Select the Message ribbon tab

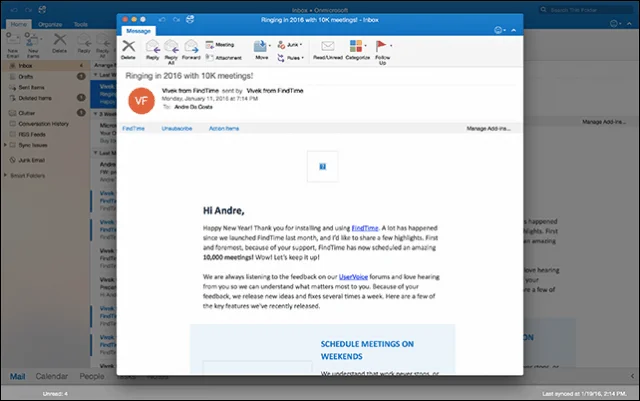(x=138, y=31)
